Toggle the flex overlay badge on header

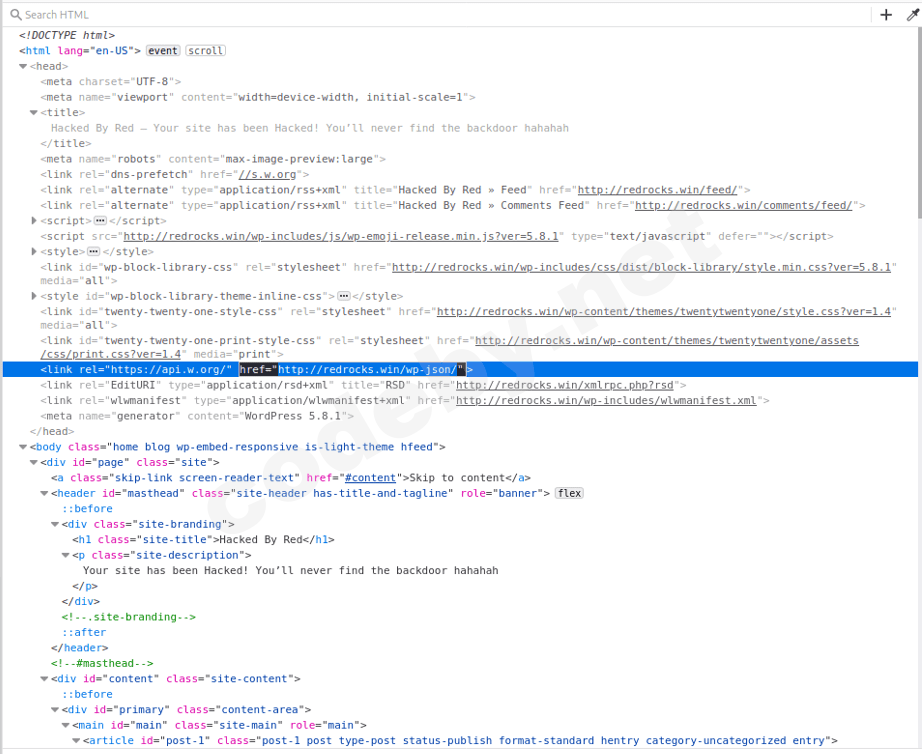click(569, 494)
